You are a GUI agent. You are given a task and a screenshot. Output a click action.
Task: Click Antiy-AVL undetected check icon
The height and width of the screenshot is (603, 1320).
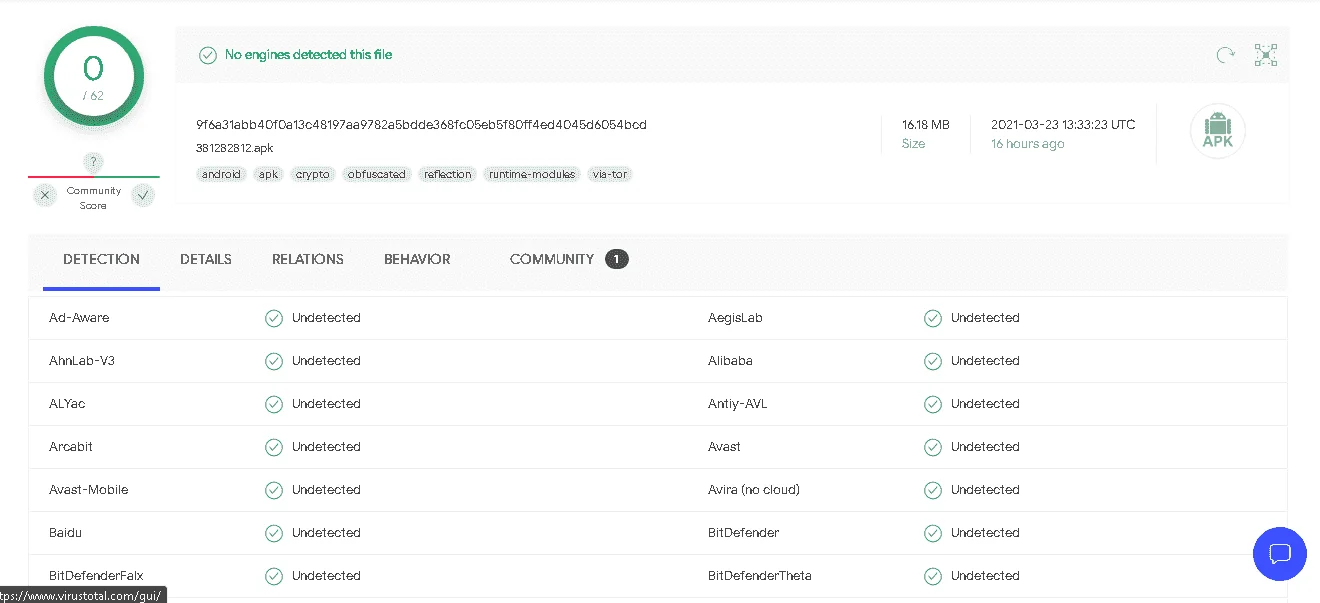pos(933,404)
